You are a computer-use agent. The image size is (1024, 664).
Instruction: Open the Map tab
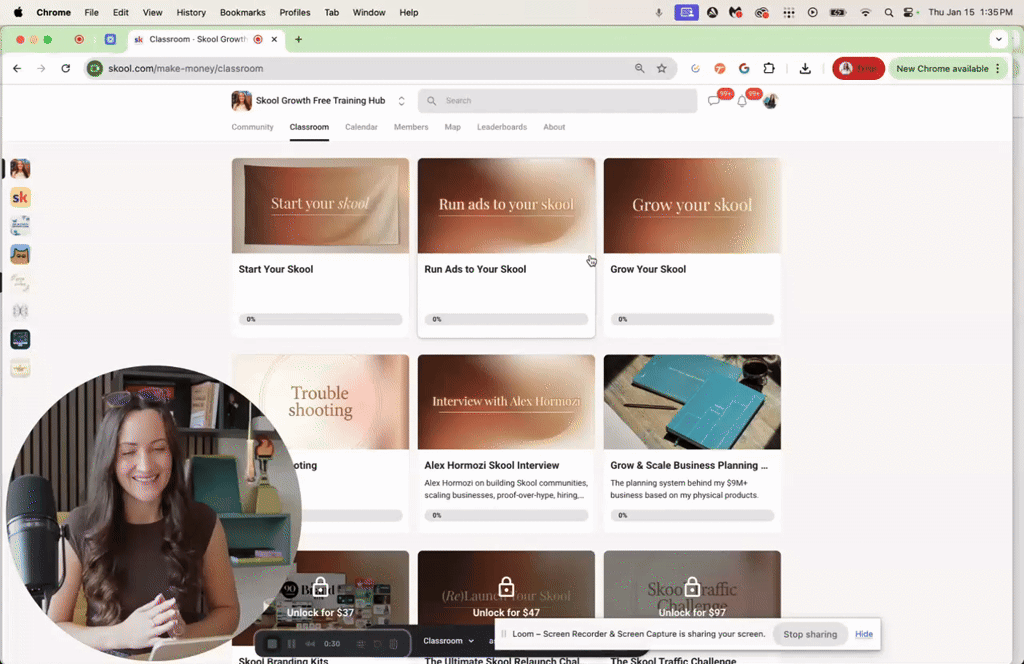[x=453, y=127]
